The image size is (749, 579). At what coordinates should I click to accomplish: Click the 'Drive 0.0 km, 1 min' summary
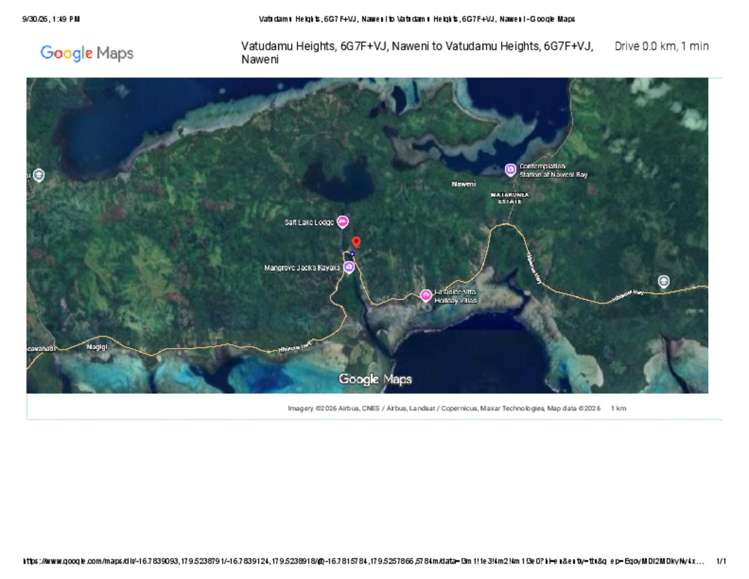click(x=661, y=46)
